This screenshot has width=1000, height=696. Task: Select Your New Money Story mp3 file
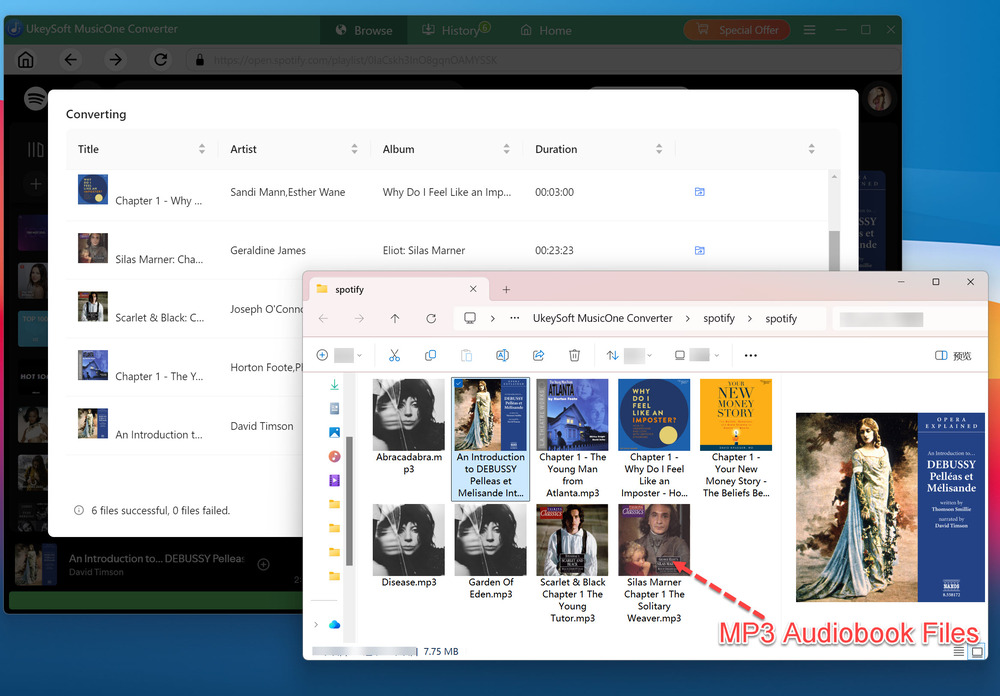click(x=736, y=439)
